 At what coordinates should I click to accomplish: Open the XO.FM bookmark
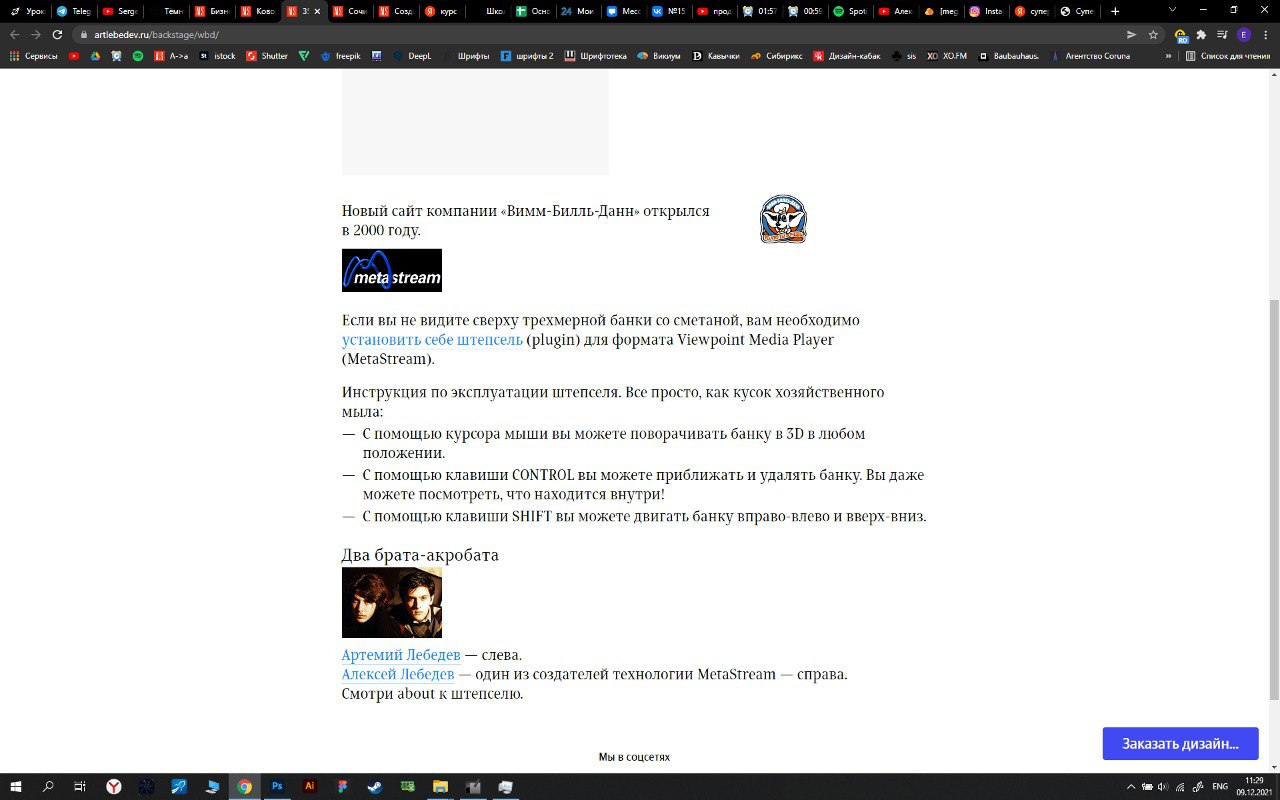coord(947,56)
